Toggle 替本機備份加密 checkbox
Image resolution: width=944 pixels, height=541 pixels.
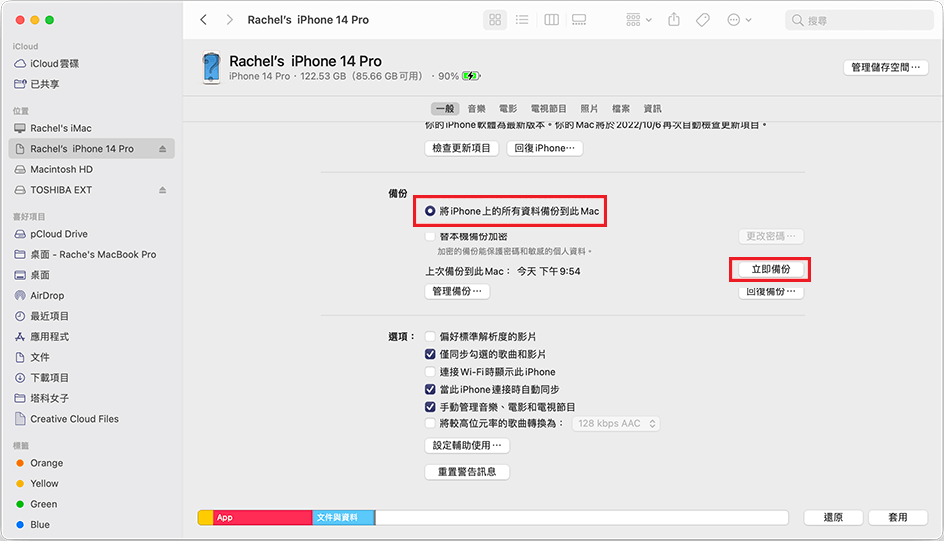click(x=430, y=236)
